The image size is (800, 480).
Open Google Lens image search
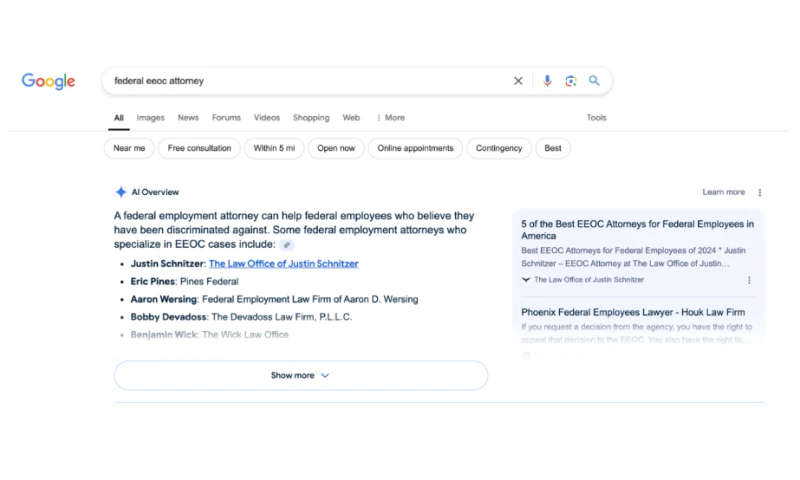[x=571, y=81]
